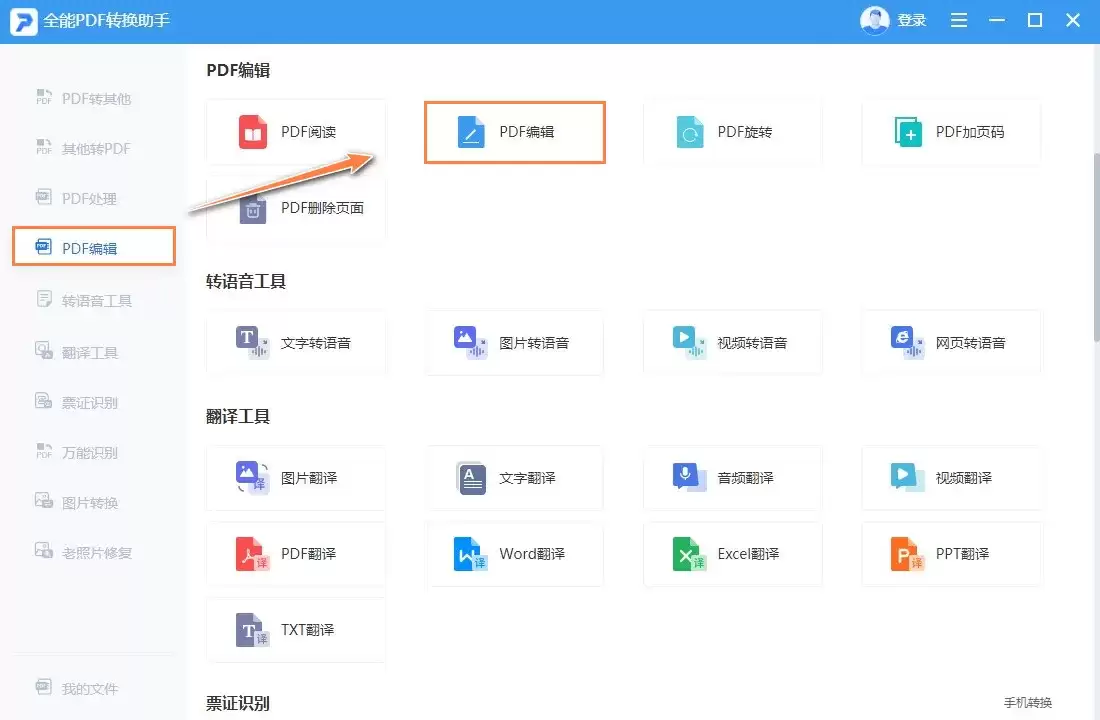Select the highlighted PDF编辑 tool
Viewport: 1100px width, 720px height.
(x=514, y=131)
